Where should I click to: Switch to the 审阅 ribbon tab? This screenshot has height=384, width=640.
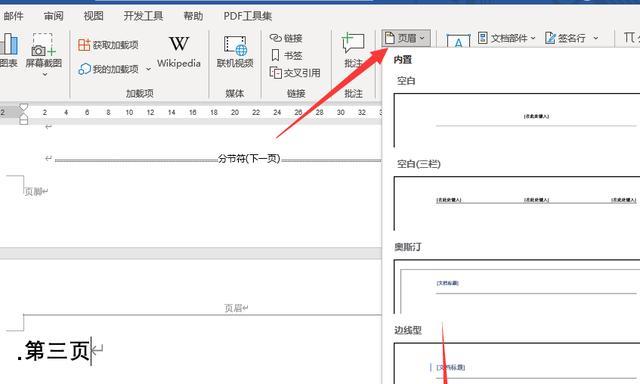53,16
